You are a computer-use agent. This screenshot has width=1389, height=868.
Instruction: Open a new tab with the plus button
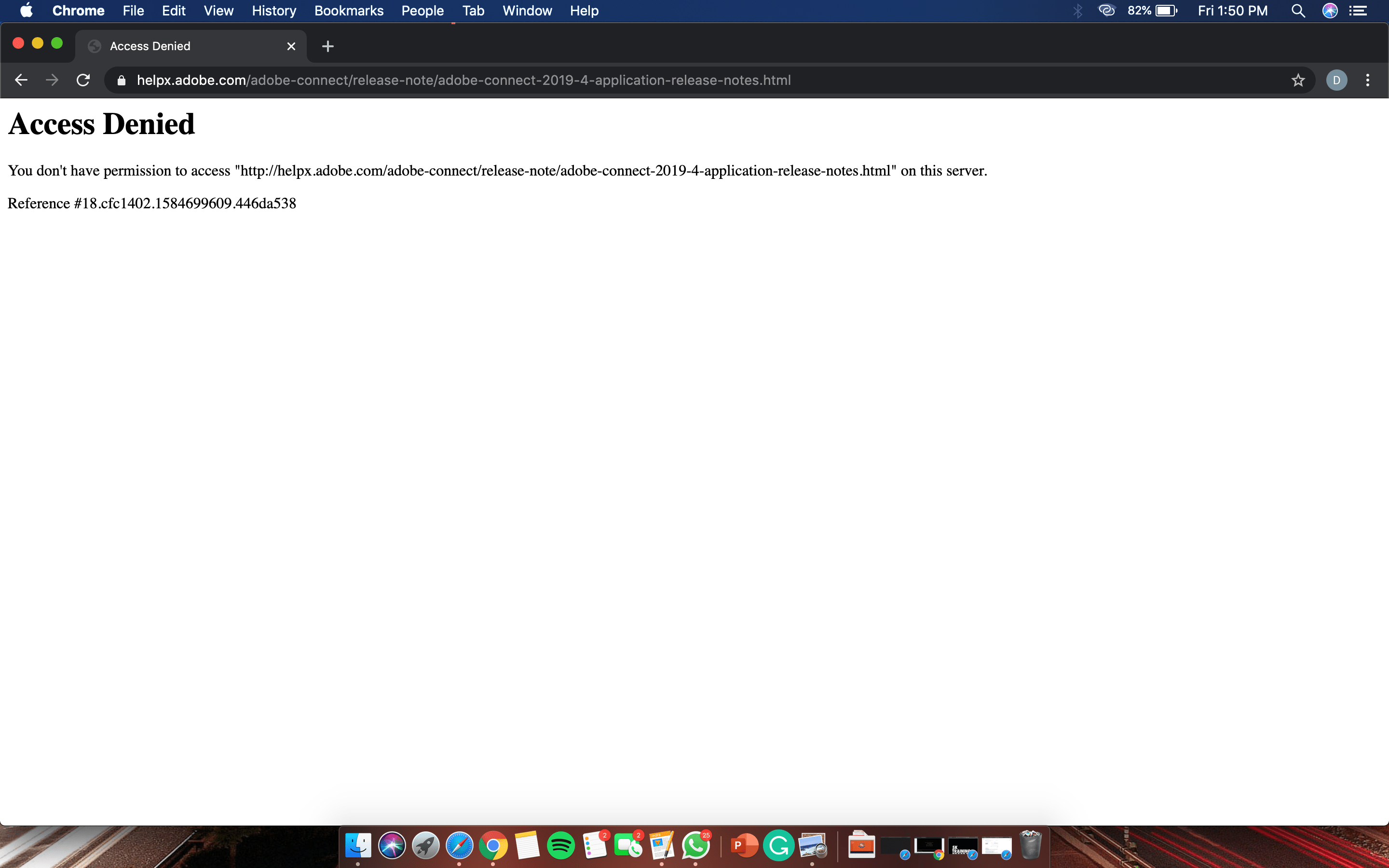327,46
